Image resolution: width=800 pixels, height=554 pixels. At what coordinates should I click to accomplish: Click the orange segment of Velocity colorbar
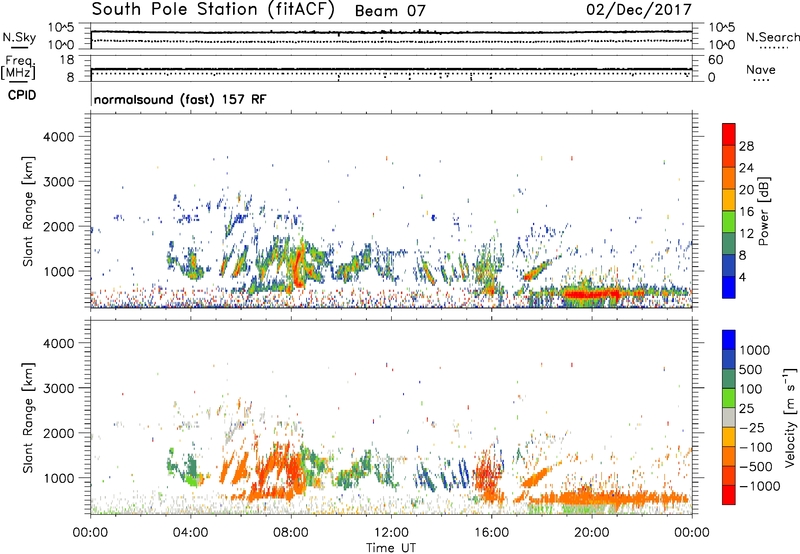(729, 456)
